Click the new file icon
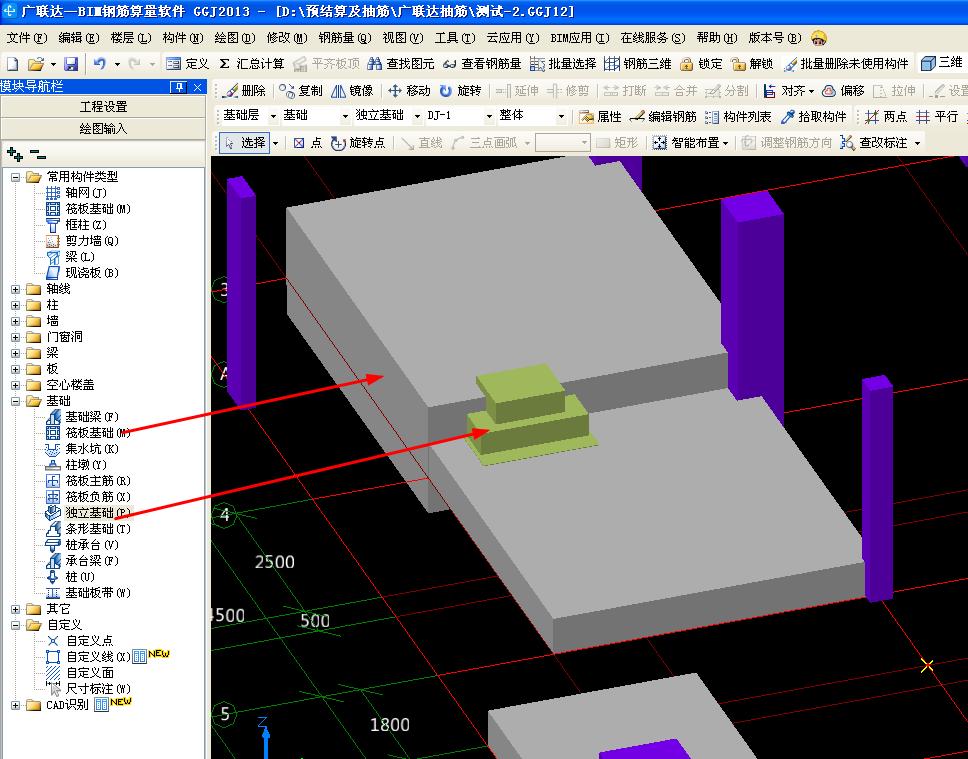968x759 pixels. pyautogui.click(x=13, y=64)
